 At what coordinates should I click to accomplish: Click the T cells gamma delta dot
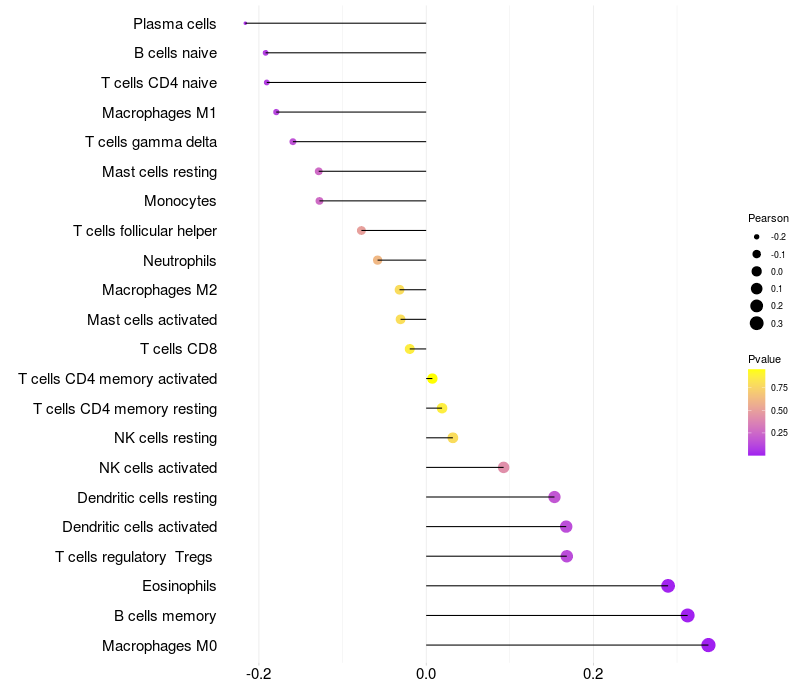293,141
